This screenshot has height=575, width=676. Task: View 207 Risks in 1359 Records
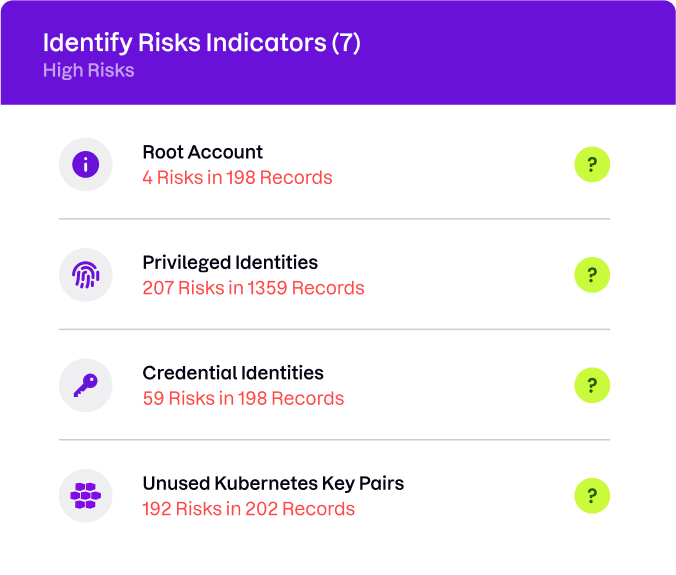coord(254,288)
